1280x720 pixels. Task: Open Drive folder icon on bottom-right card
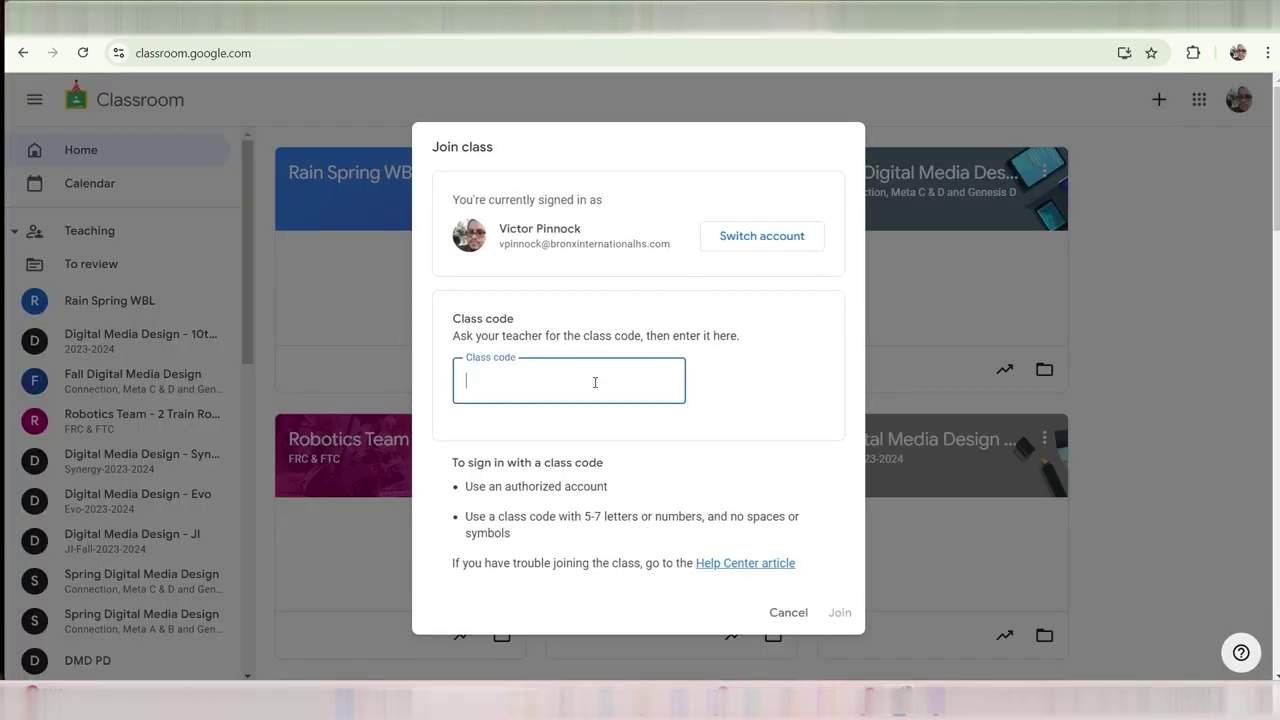[1044, 635]
